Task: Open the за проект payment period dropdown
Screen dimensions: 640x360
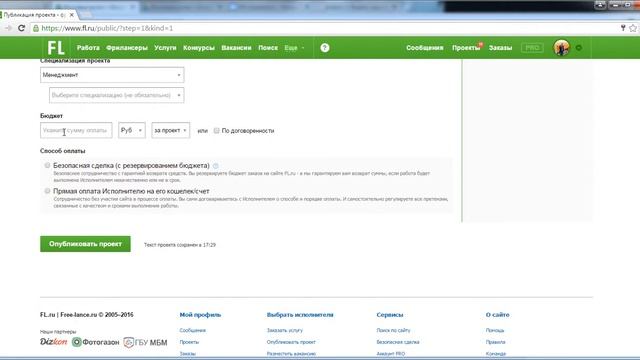Action: tap(171, 130)
